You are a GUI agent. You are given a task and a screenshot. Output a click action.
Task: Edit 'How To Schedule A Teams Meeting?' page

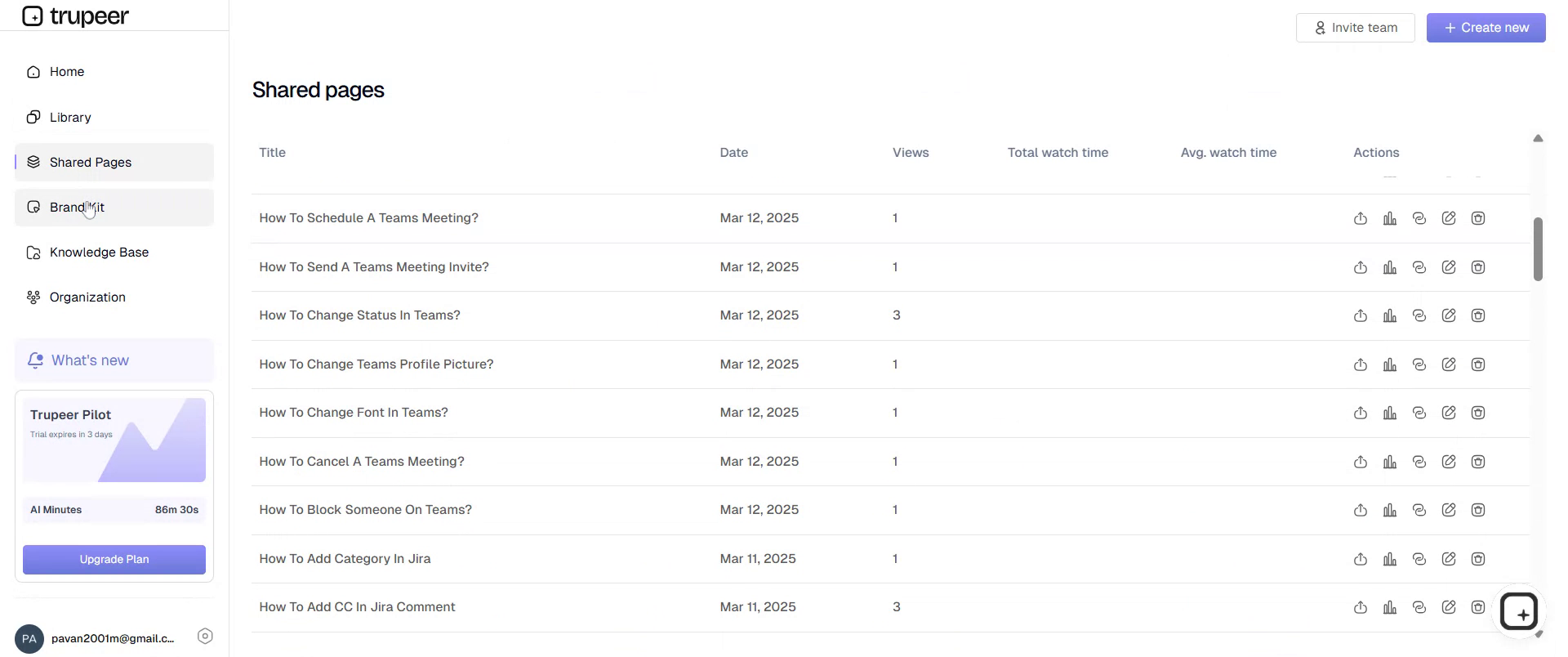point(1449,218)
